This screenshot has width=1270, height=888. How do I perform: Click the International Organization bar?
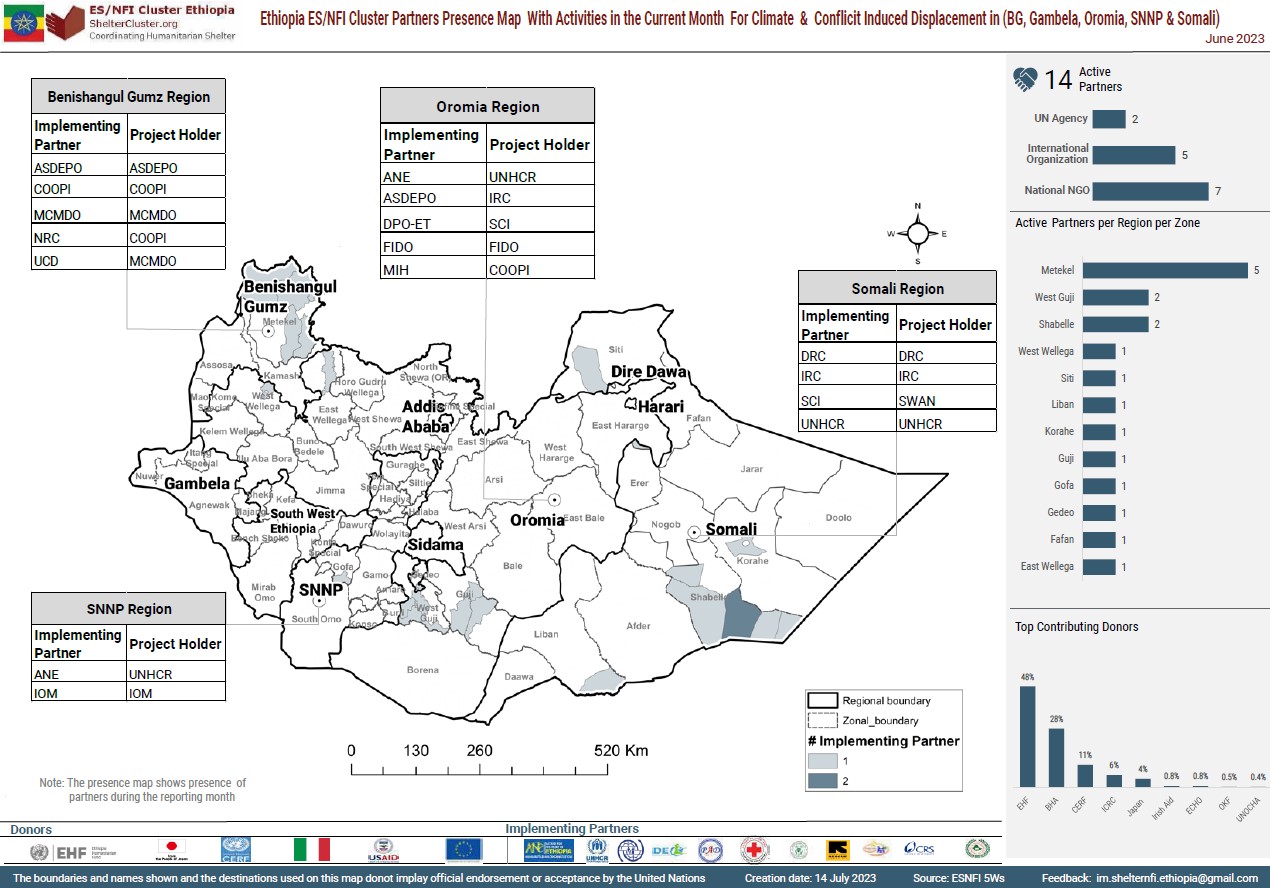[x=1133, y=155]
